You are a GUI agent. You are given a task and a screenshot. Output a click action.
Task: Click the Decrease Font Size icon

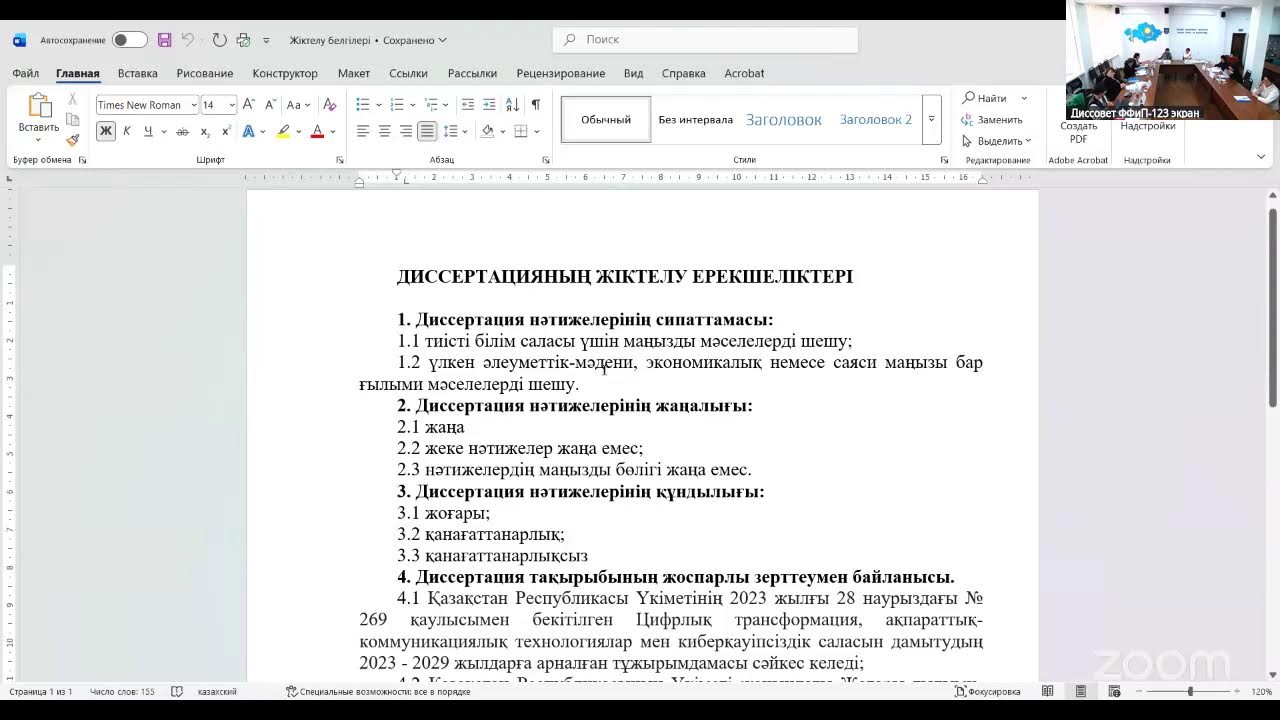269,105
